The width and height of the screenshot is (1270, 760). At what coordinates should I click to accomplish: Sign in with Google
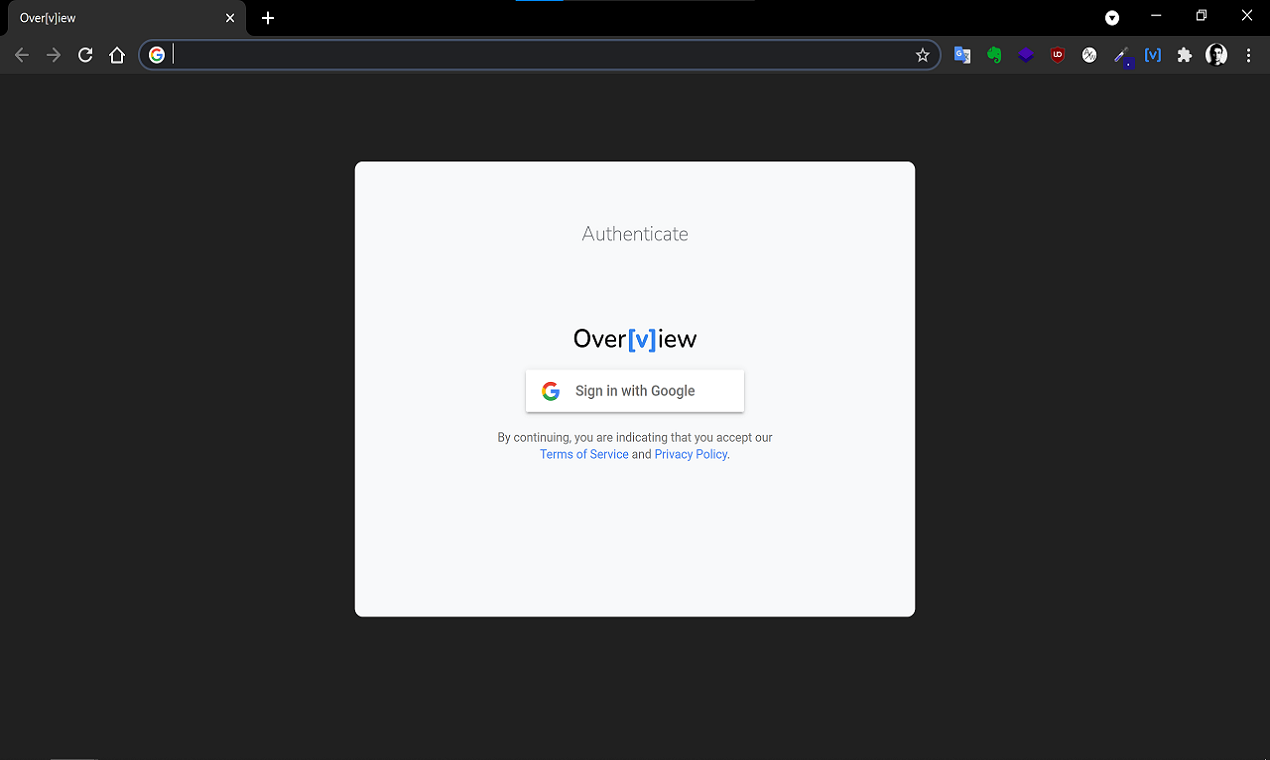[634, 390]
